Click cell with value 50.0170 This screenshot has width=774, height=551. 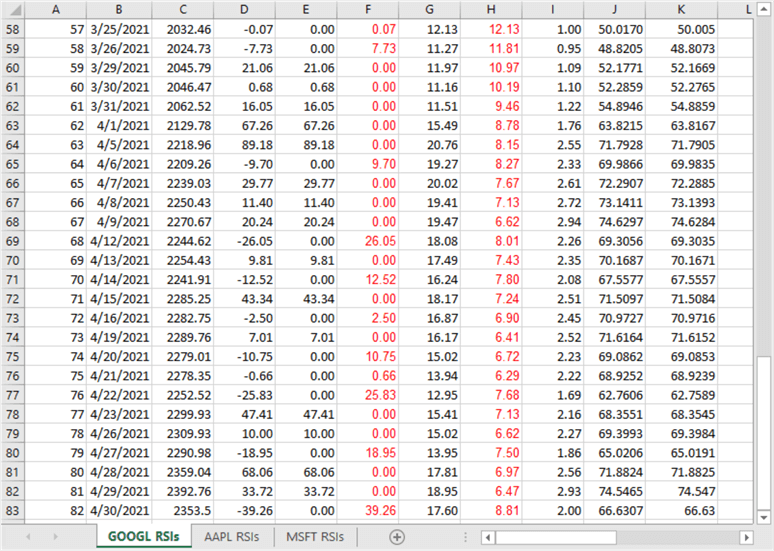click(x=615, y=29)
